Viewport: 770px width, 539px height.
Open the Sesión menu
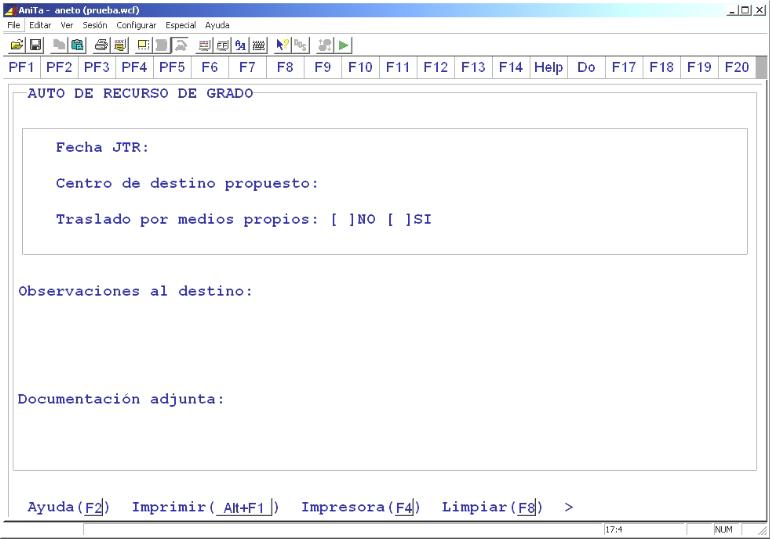point(95,24)
